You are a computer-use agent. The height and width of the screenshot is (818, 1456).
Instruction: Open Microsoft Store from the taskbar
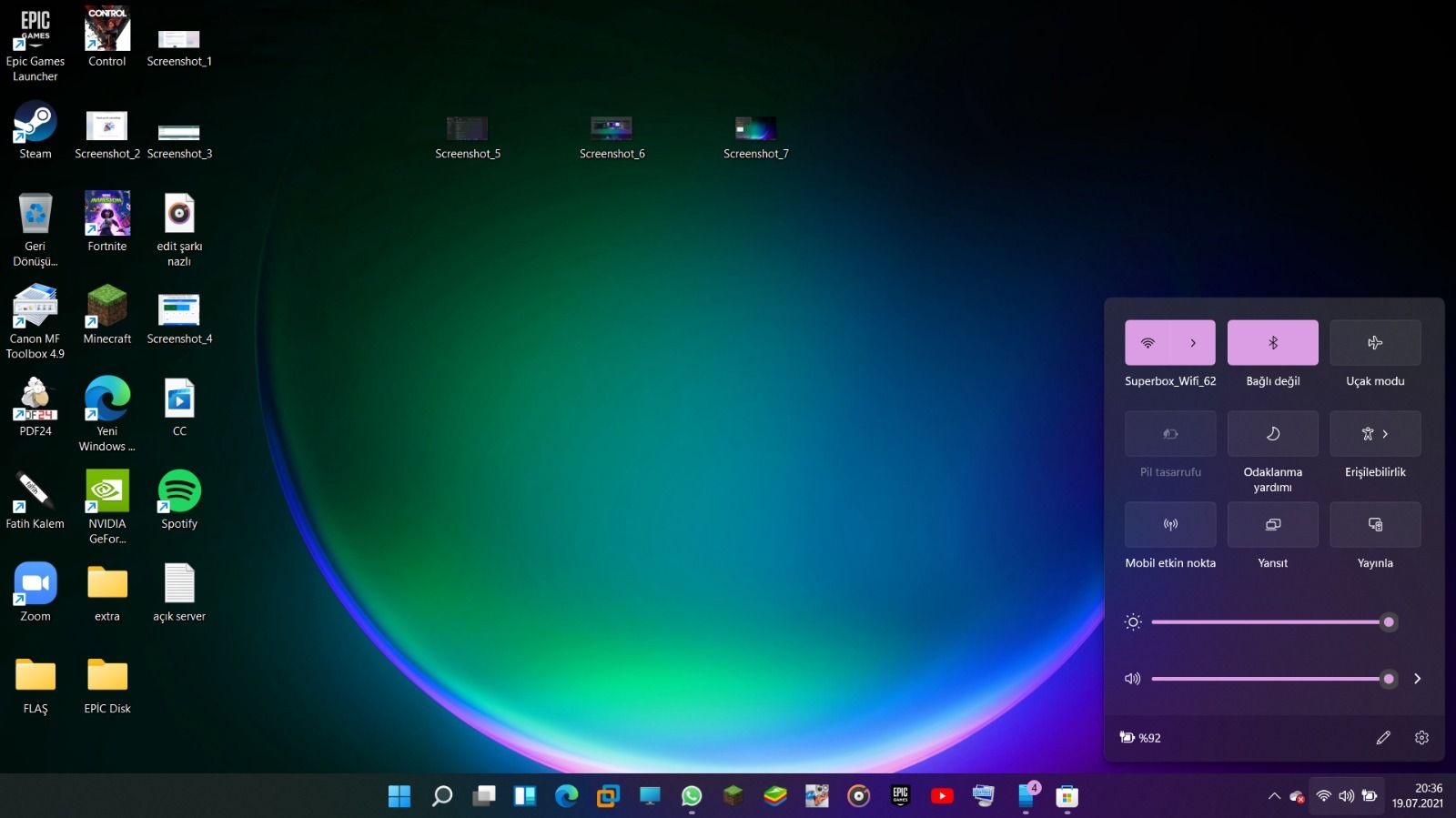coord(1067,796)
